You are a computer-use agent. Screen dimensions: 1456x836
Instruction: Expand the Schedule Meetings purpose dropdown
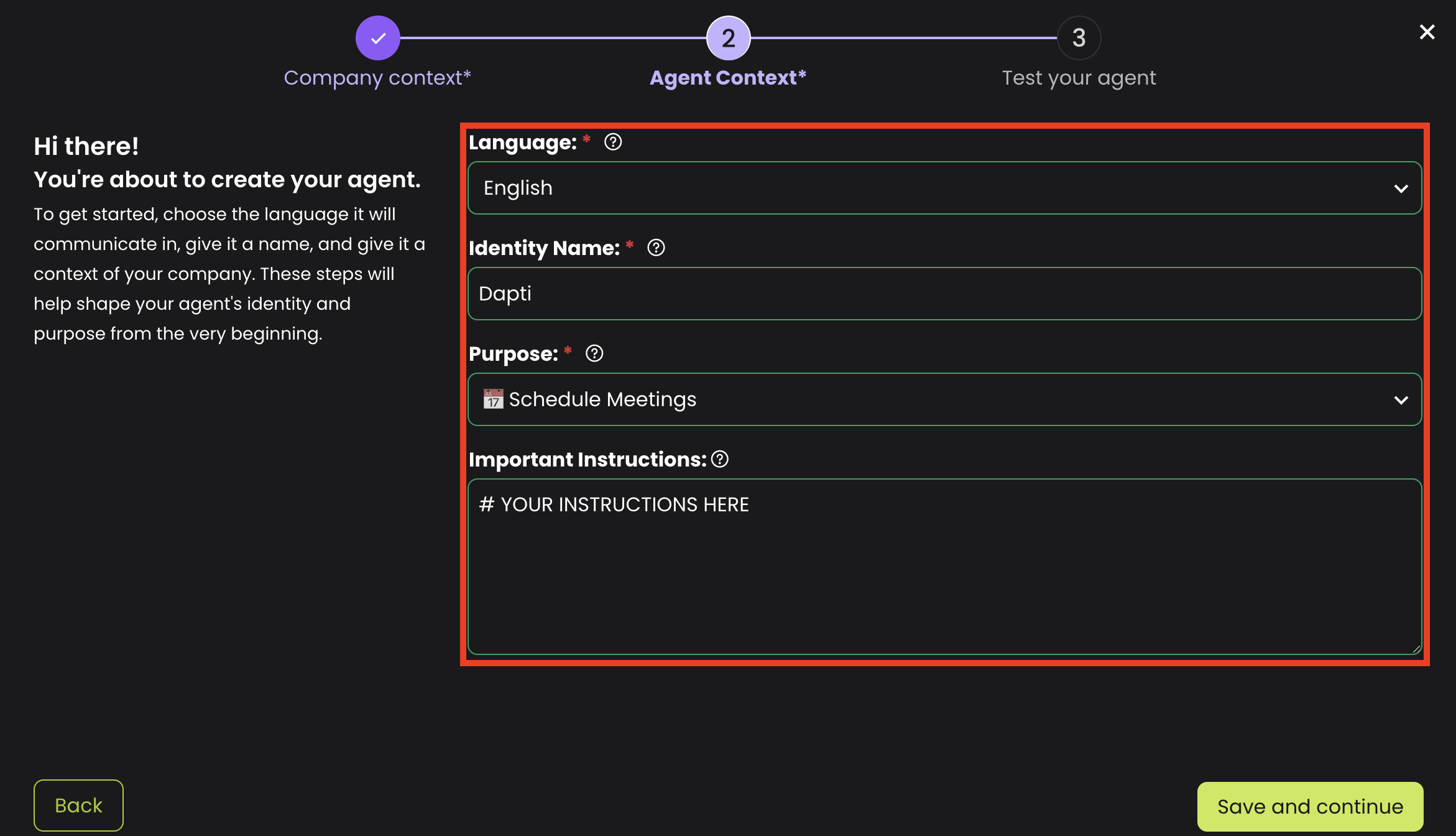tap(933, 399)
